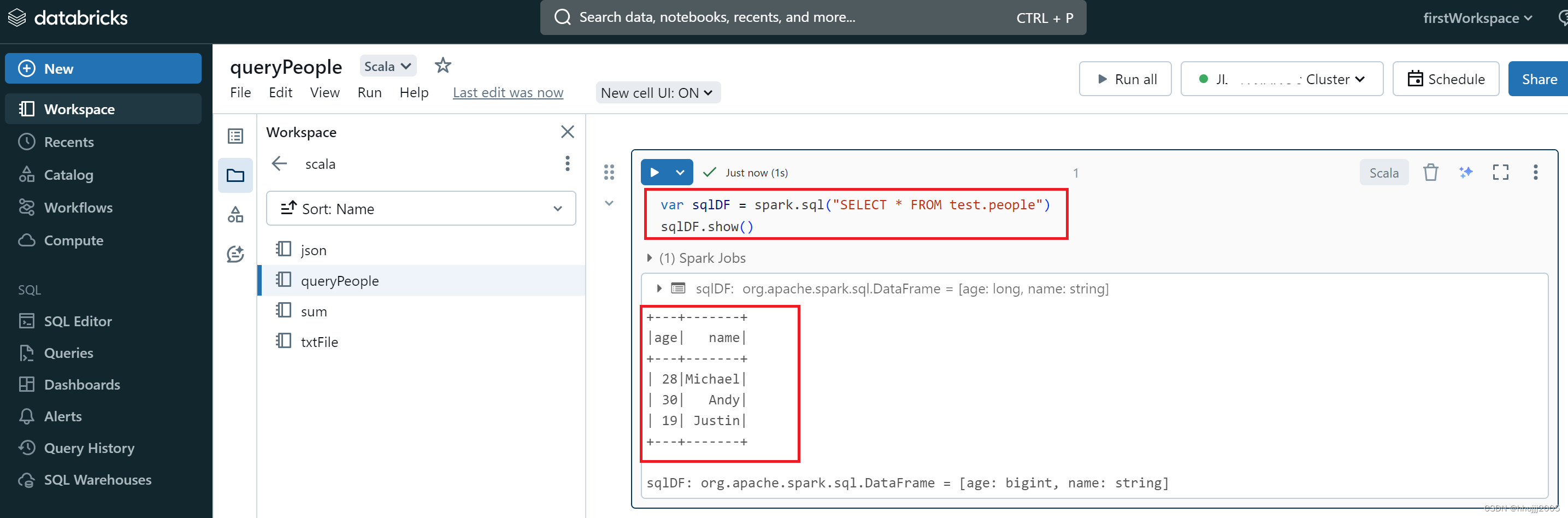
Task: Change notebook language Scala dropdown
Action: (388, 66)
